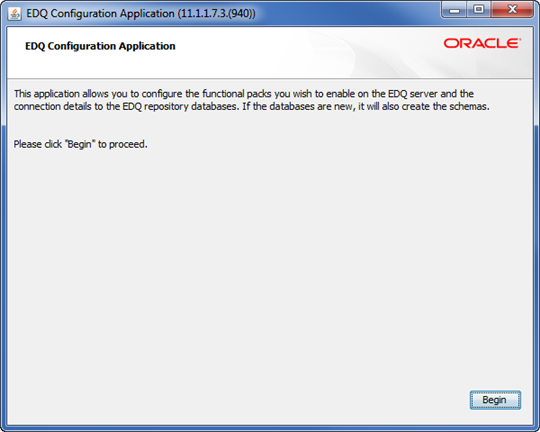Select the version number 11.1.1.7.3.(940) in title bar
The image size is (540, 432).
pos(217,14)
